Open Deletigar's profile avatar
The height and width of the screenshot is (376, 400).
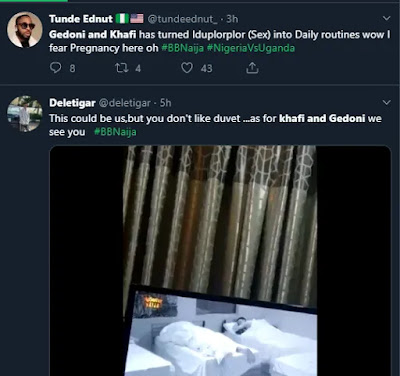tap(25, 114)
